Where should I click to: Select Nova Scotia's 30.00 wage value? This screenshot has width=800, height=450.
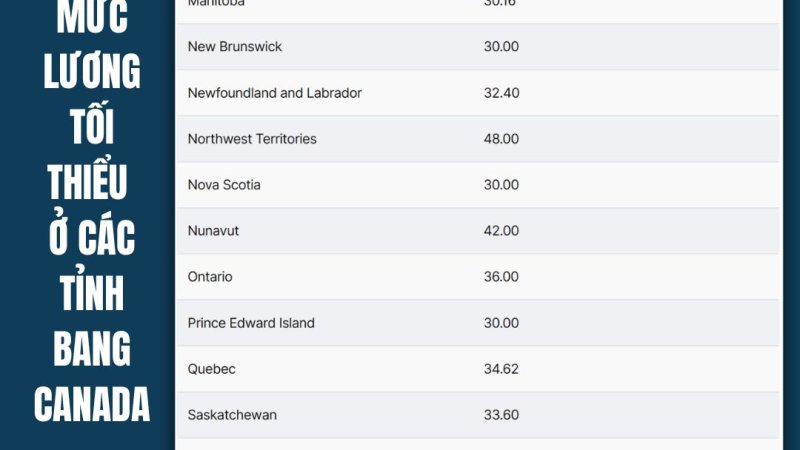(501, 185)
